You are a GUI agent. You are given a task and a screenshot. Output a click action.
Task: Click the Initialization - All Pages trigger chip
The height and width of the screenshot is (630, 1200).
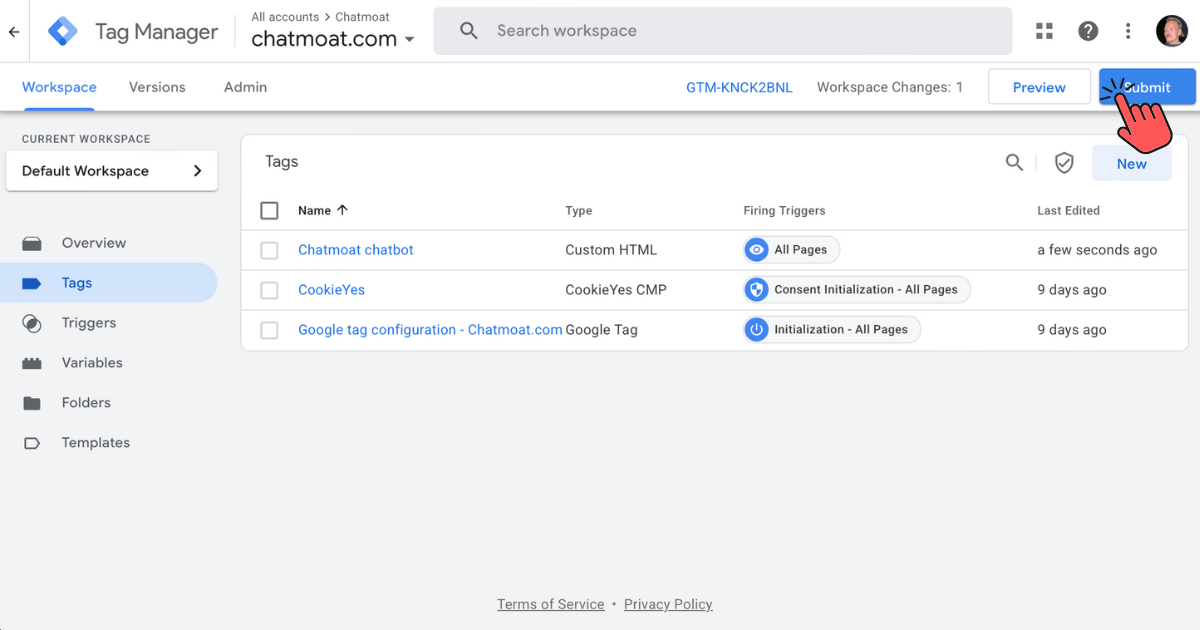pyautogui.click(x=832, y=330)
